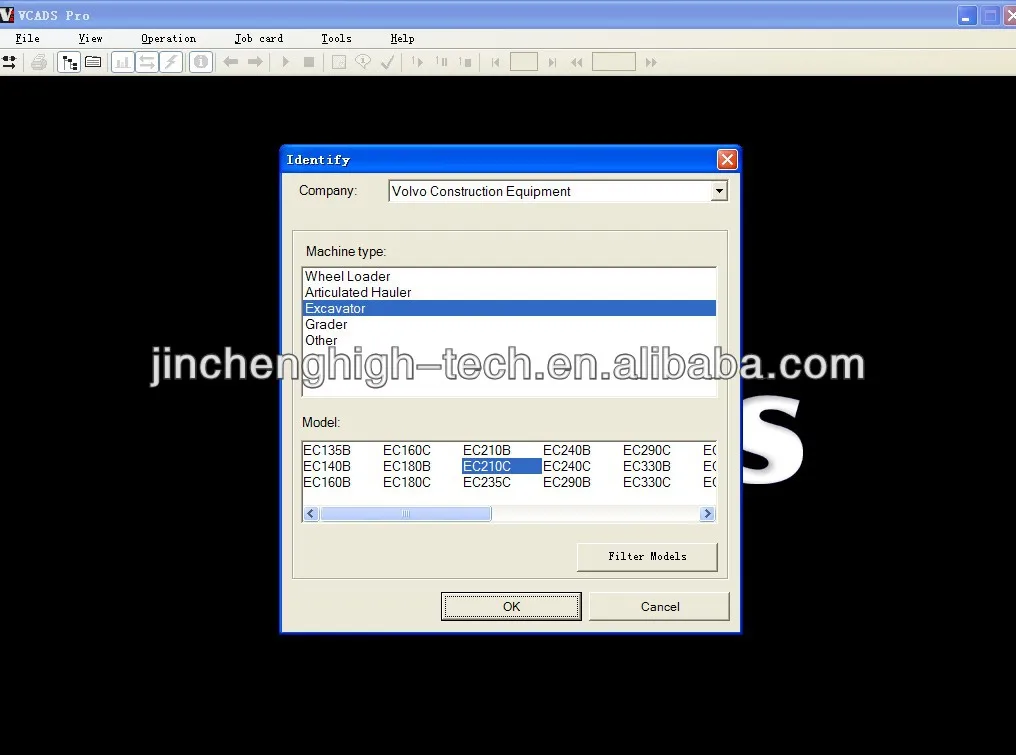Click the checkmark toolbar icon
The width and height of the screenshot is (1016, 755).
[x=387, y=62]
